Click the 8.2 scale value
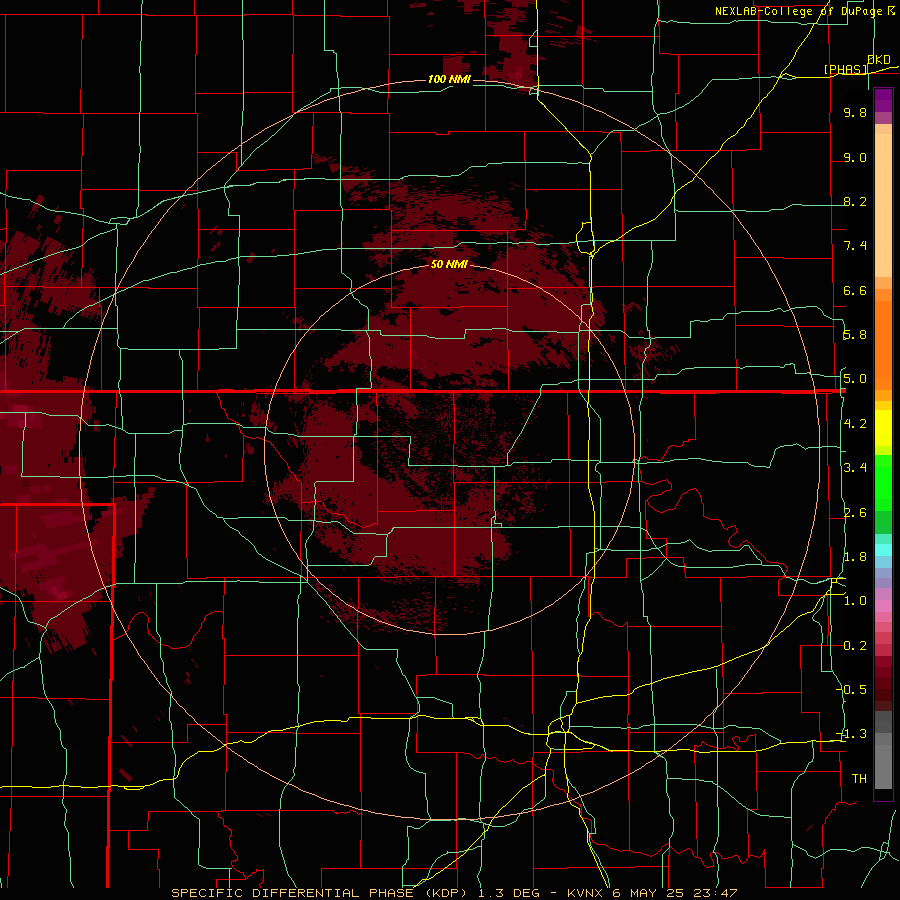This screenshot has height=900, width=900. coord(855,201)
